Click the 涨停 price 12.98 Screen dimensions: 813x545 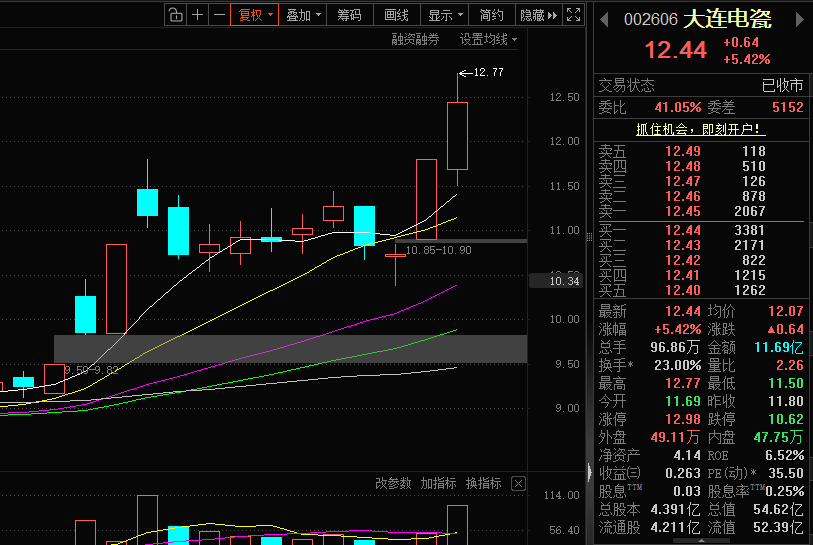pos(683,419)
